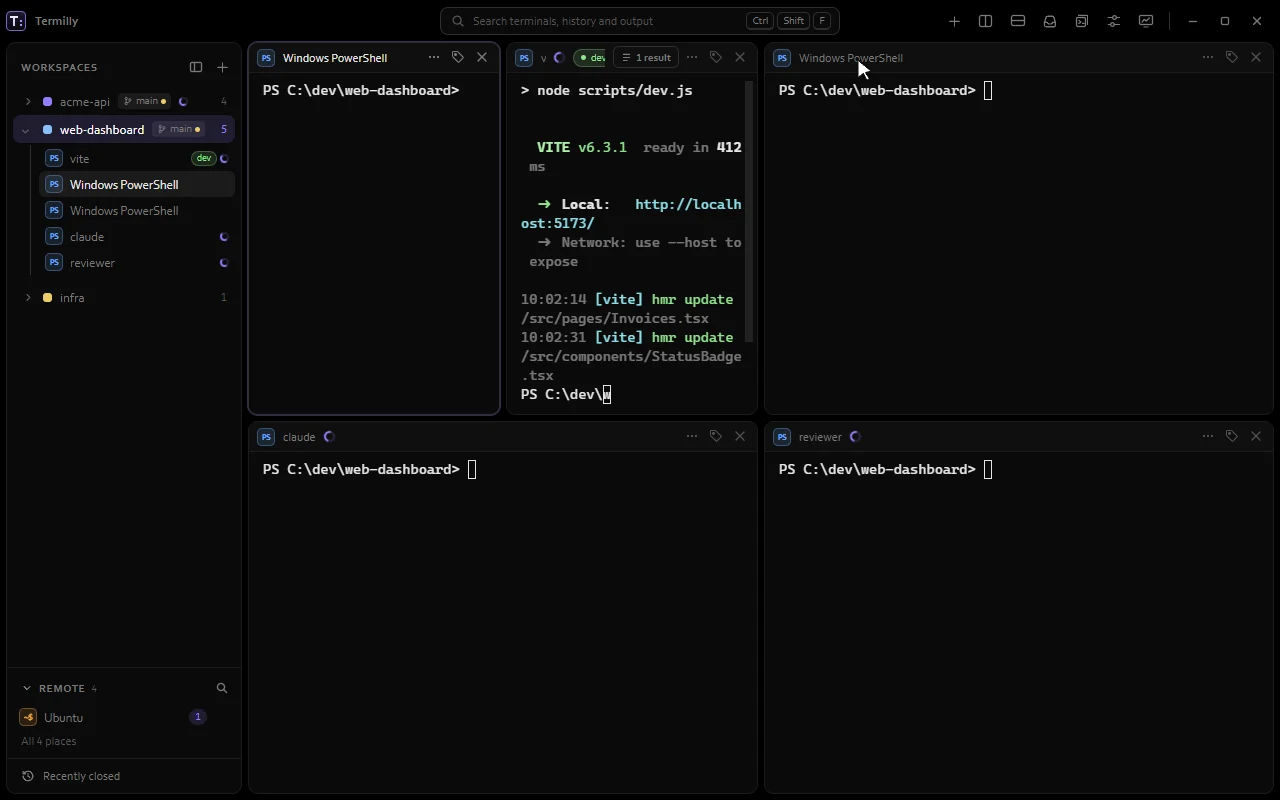The height and width of the screenshot is (800, 1280).
Task: Close the reviewer terminal pane
Action: (x=1256, y=436)
